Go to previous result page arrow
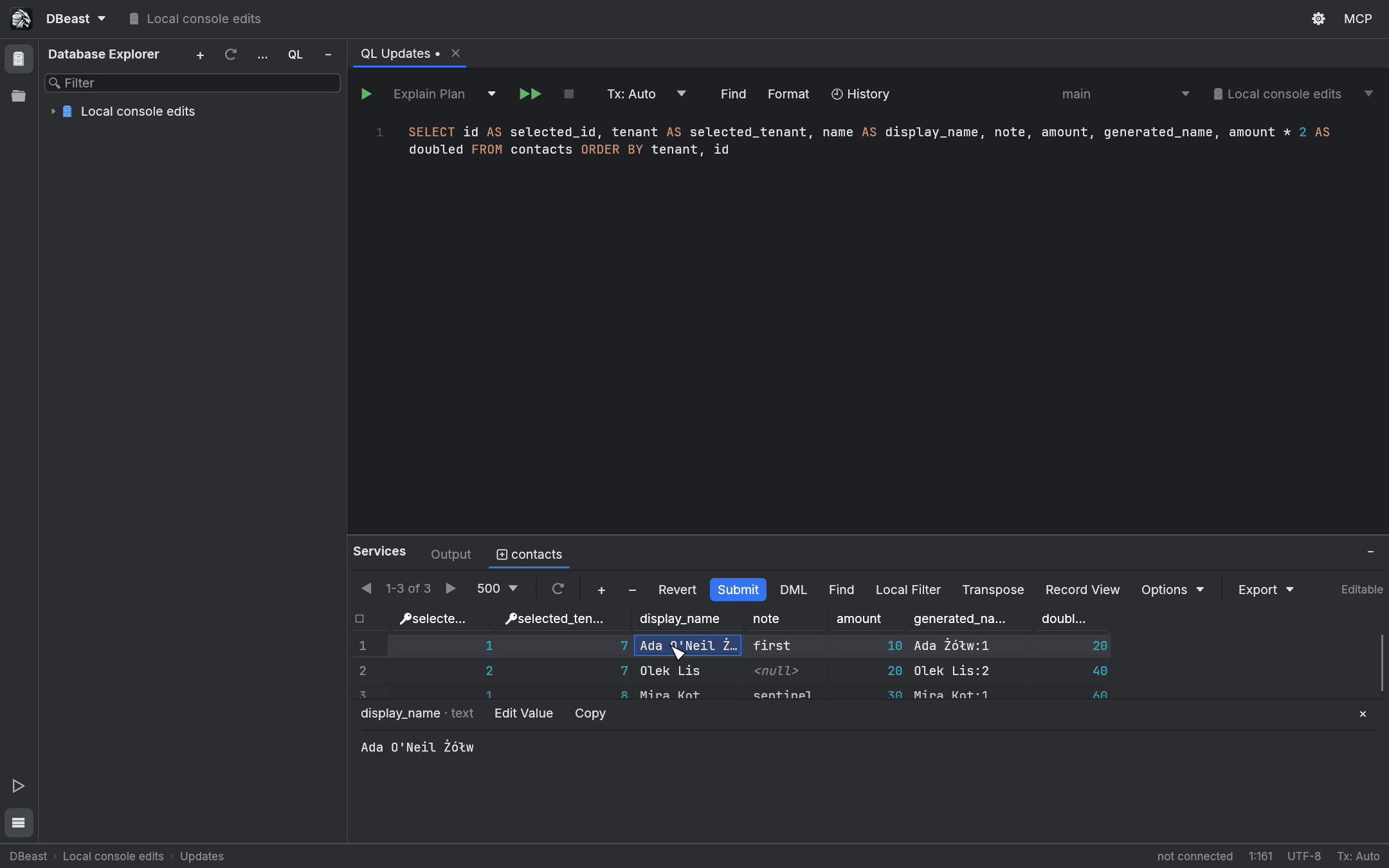1389x868 pixels. [x=367, y=588]
